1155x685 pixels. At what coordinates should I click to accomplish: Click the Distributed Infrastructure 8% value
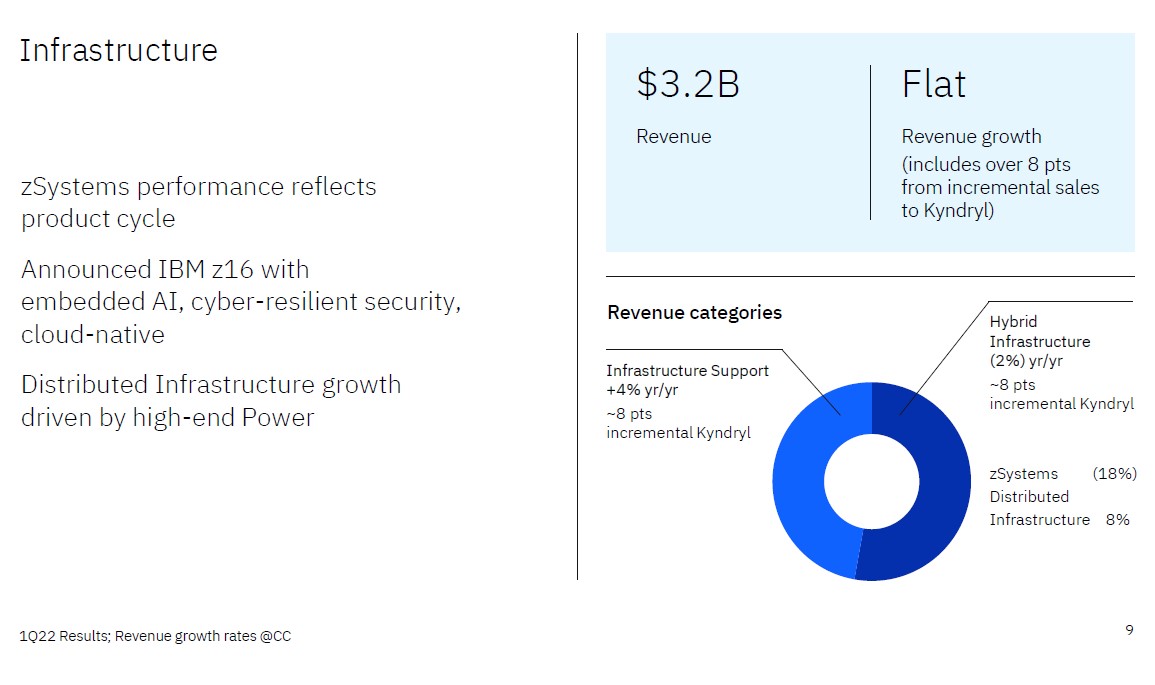(1117, 520)
